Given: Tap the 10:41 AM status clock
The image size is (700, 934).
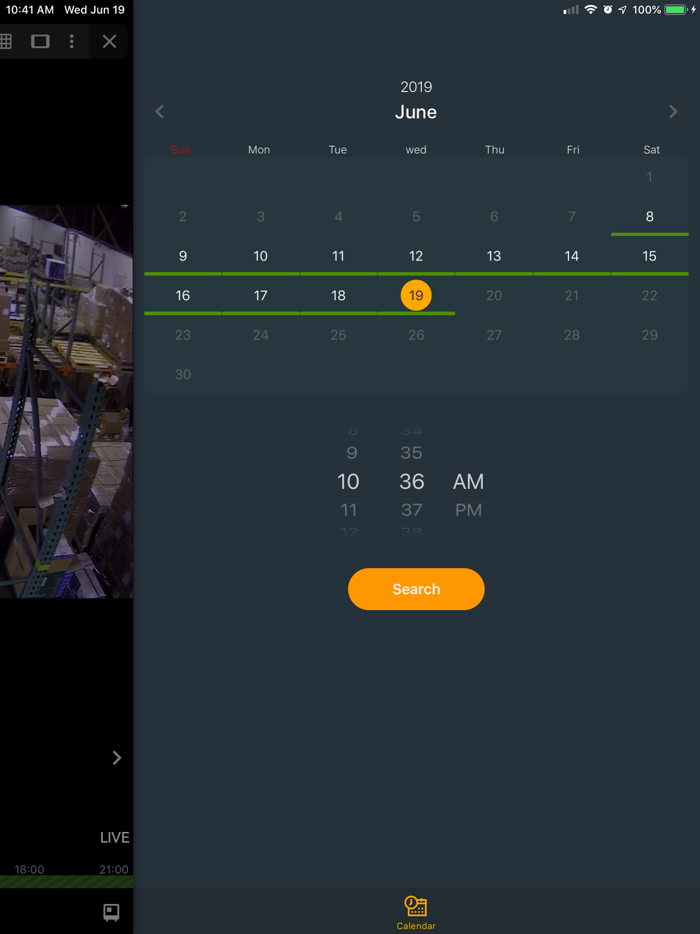Looking at the screenshot, I should tap(30, 10).
